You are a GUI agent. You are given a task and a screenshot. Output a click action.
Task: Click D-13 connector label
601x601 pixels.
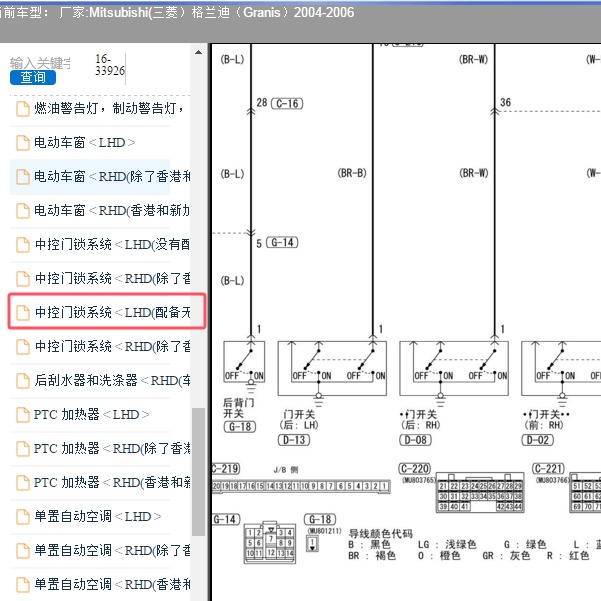[294, 440]
